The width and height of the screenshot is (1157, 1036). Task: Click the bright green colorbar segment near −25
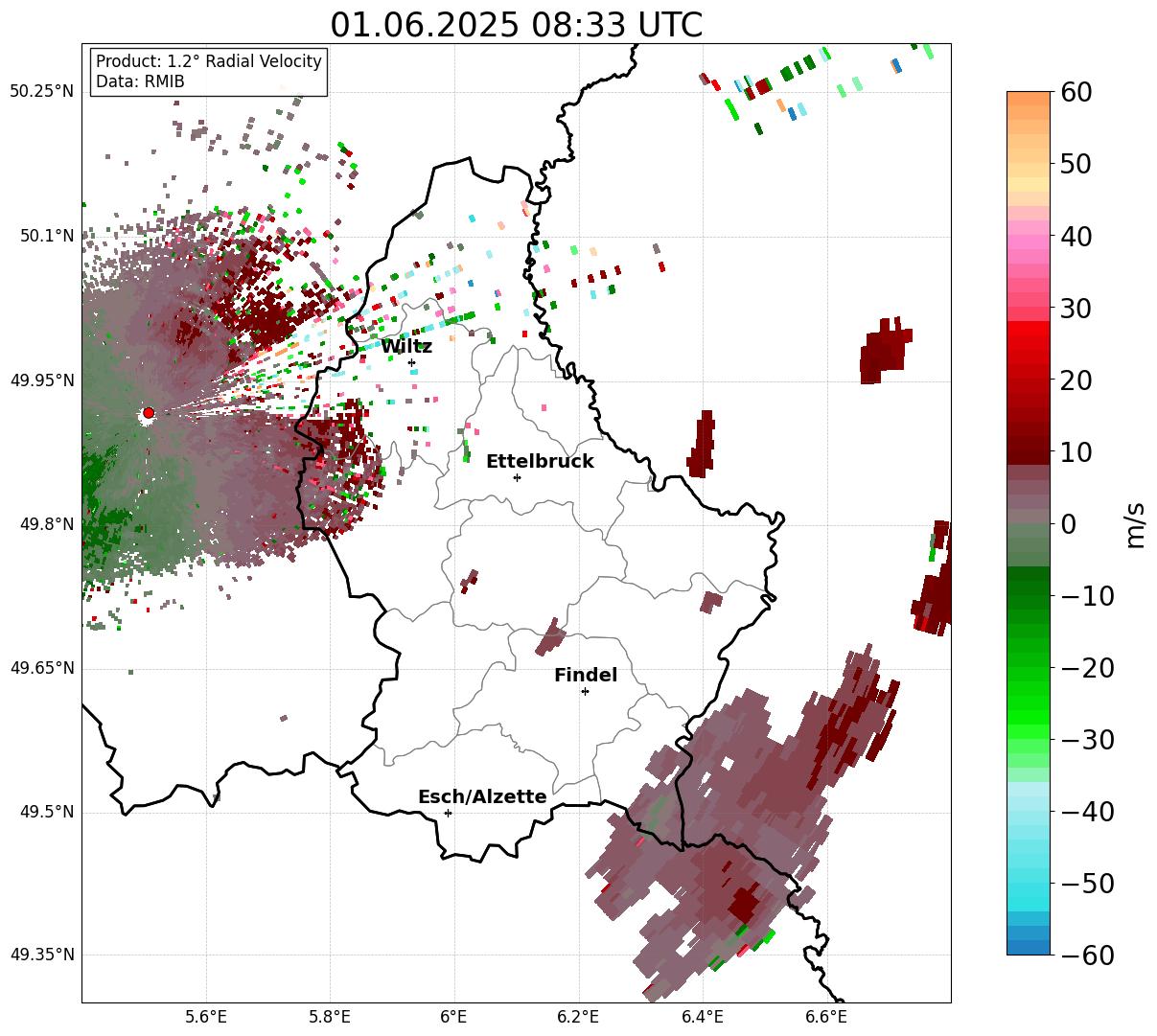pyautogui.click(x=1029, y=702)
